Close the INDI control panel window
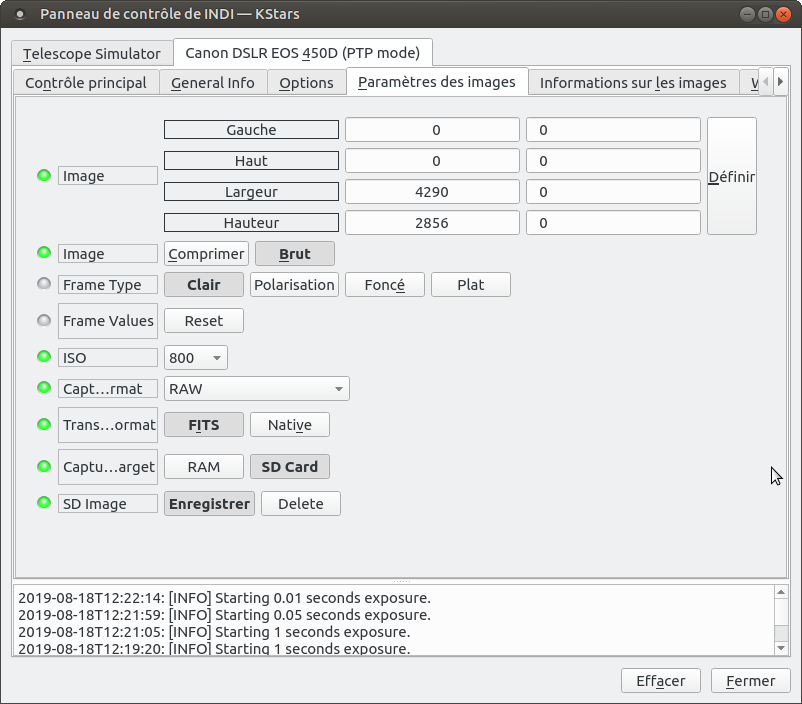The height and width of the screenshot is (704, 802). click(783, 14)
